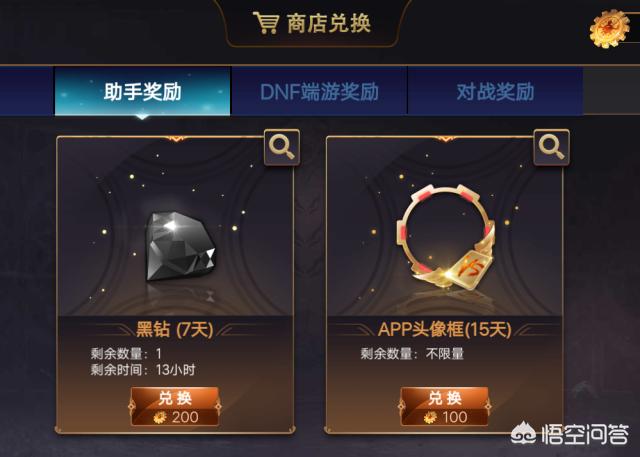Tap the coin icon on 200 button
This screenshot has width=640, height=457.
pyautogui.click(x=160, y=417)
